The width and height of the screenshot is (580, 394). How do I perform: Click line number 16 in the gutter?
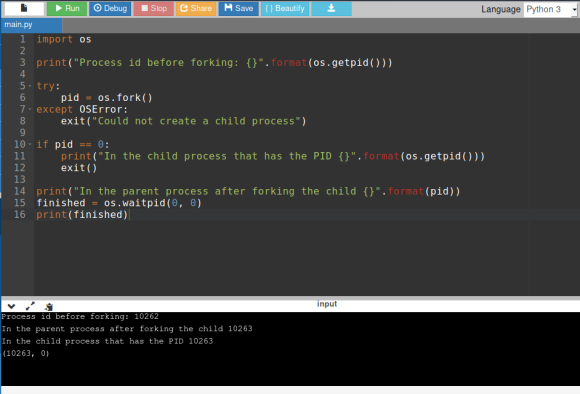tap(20, 215)
